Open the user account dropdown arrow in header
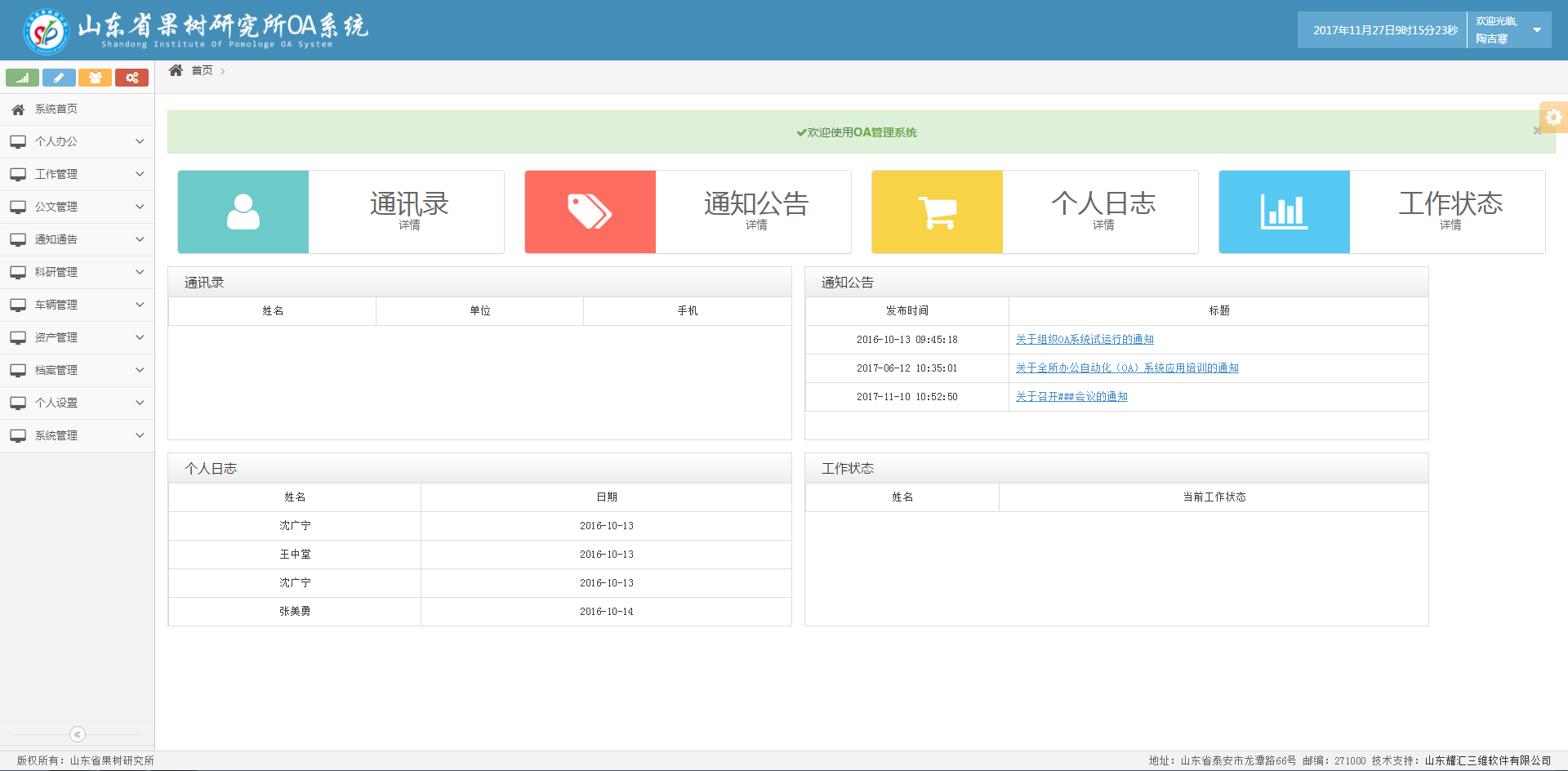Image resolution: width=1568 pixels, height=771 pixels. tap(1537, 30)
